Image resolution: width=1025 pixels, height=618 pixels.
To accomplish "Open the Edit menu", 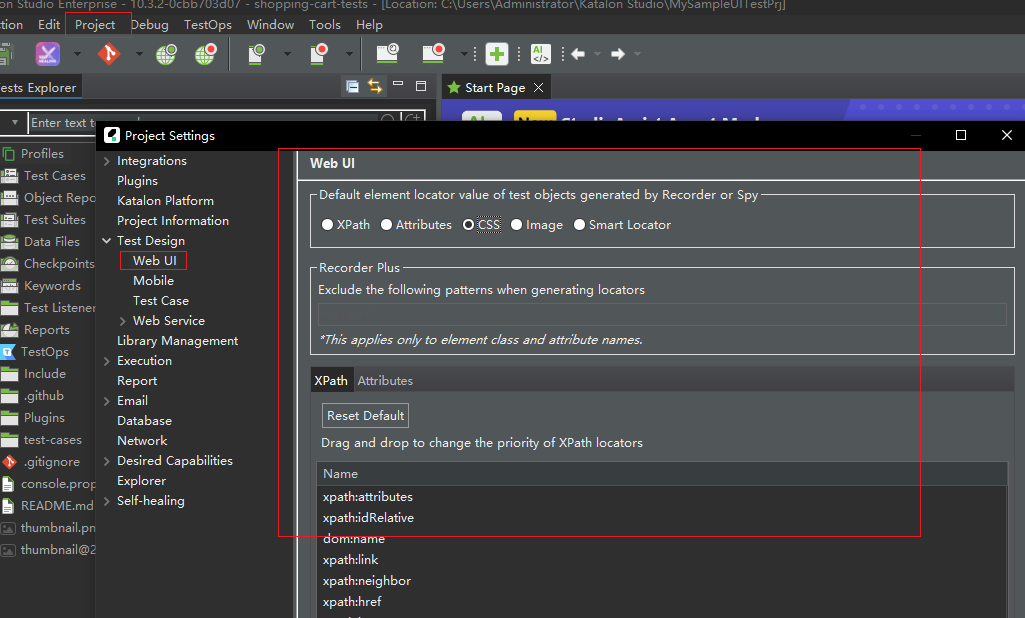I will click(x=49, y=25).
